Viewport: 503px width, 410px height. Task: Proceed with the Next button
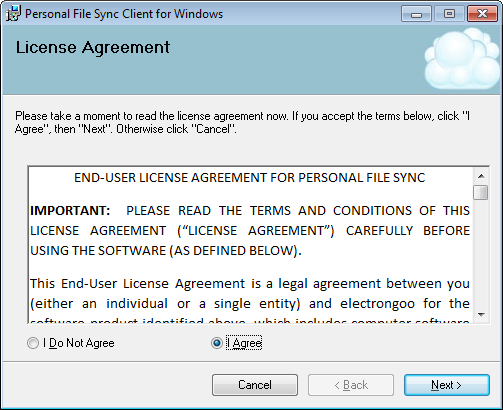(447, 385)
